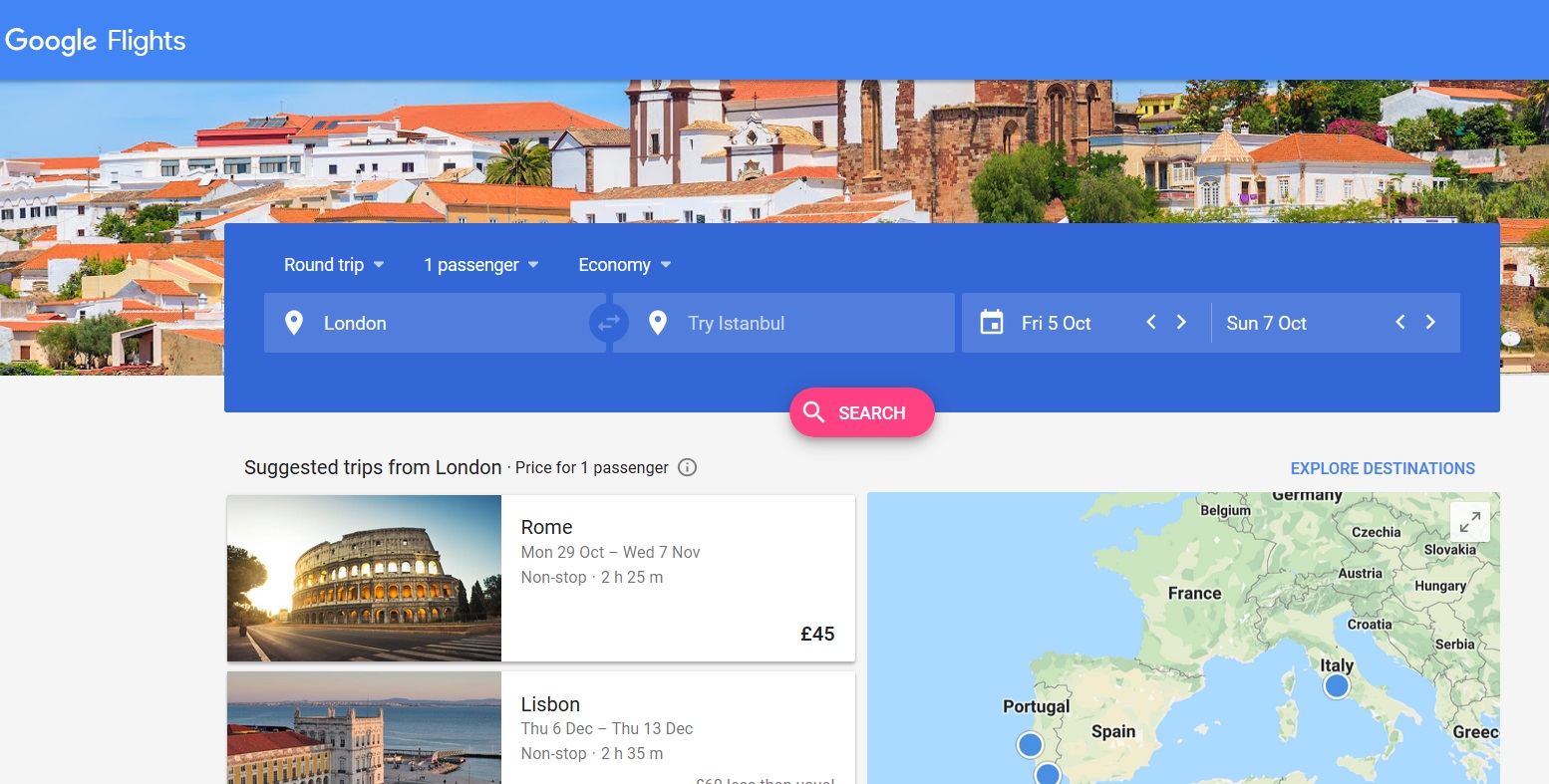Expand the map to fullscreen
The width and height of the screenshot is (1549, 784).
tap(1469, 522)
